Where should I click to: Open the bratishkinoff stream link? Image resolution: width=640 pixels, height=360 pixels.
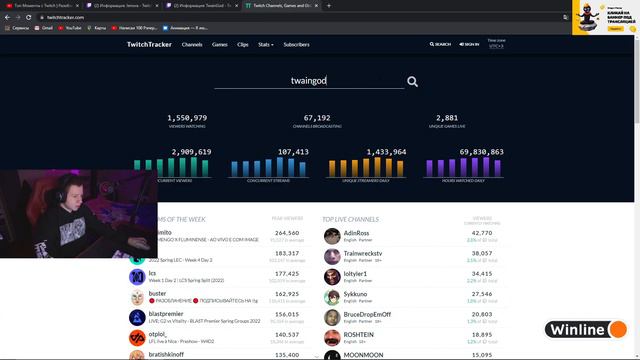[x=166, y=355]
